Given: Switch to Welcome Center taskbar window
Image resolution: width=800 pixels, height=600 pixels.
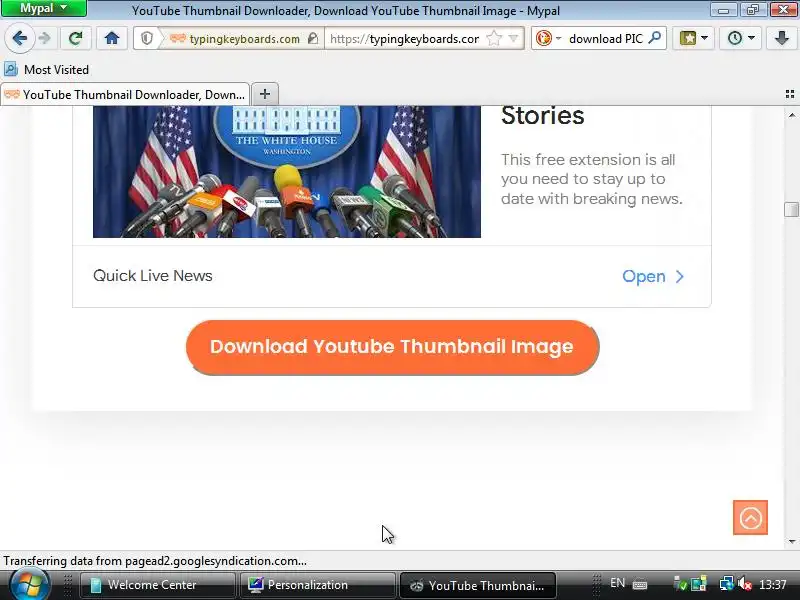Looking at the screenshot, I should (x=157, y=585).
